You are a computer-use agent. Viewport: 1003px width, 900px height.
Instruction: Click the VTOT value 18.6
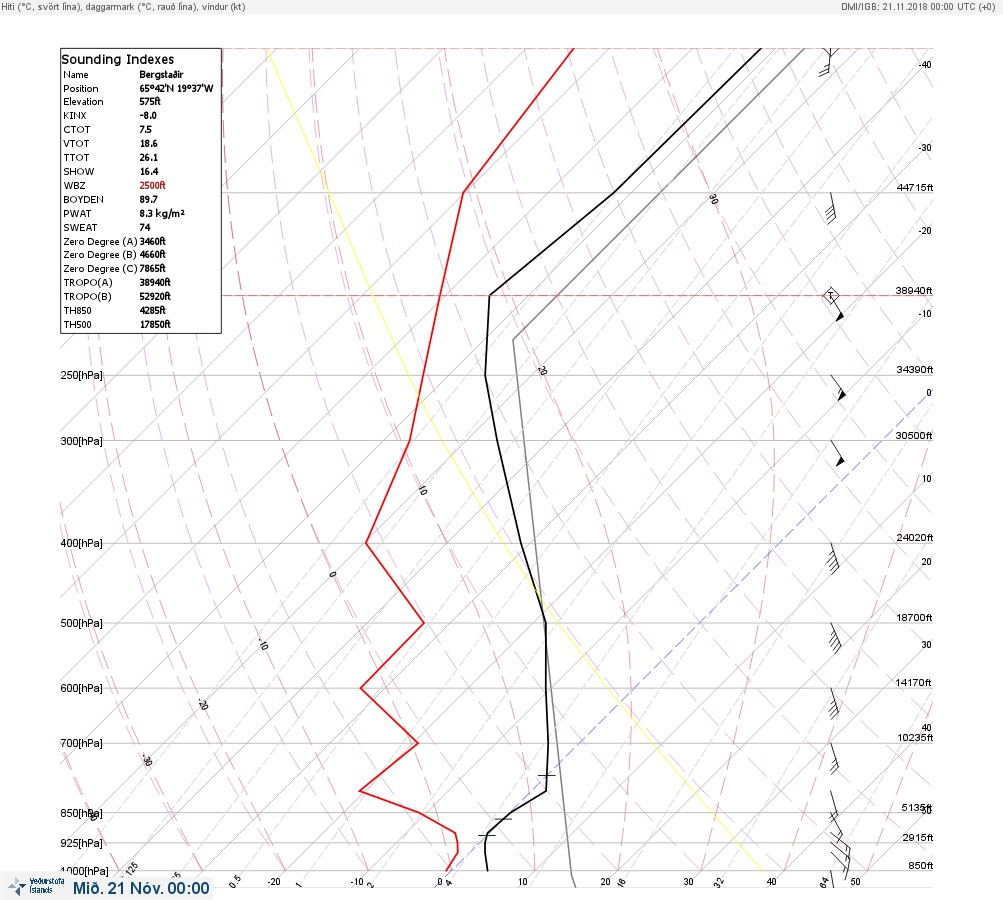148,143
